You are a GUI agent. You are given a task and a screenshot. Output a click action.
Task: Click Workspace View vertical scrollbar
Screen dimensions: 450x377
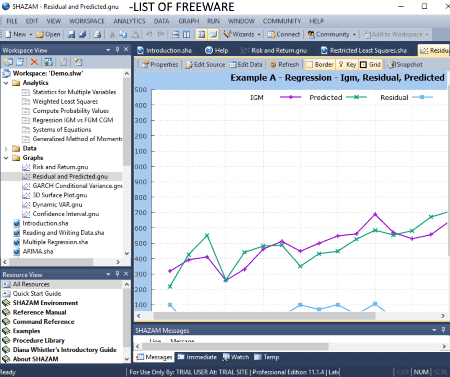[126, 122]
